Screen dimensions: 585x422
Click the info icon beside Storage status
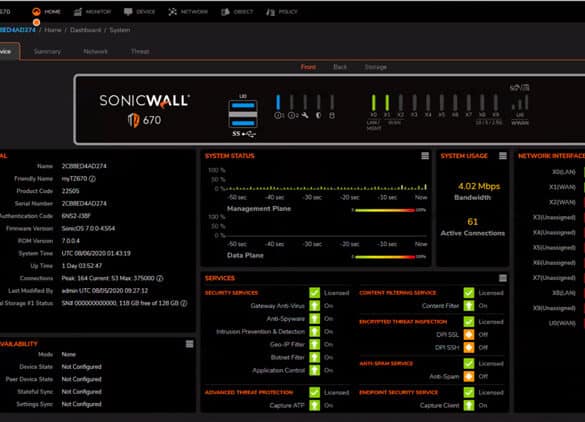point(184,303)
